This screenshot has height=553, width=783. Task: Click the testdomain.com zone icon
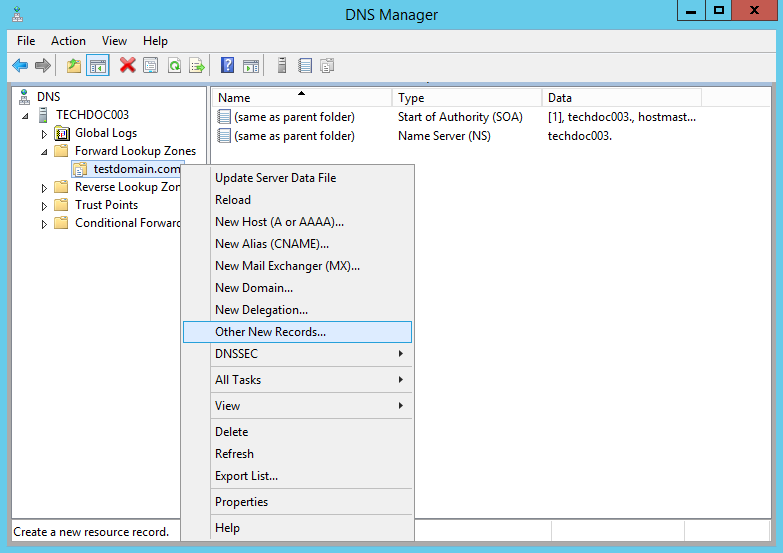80,169
